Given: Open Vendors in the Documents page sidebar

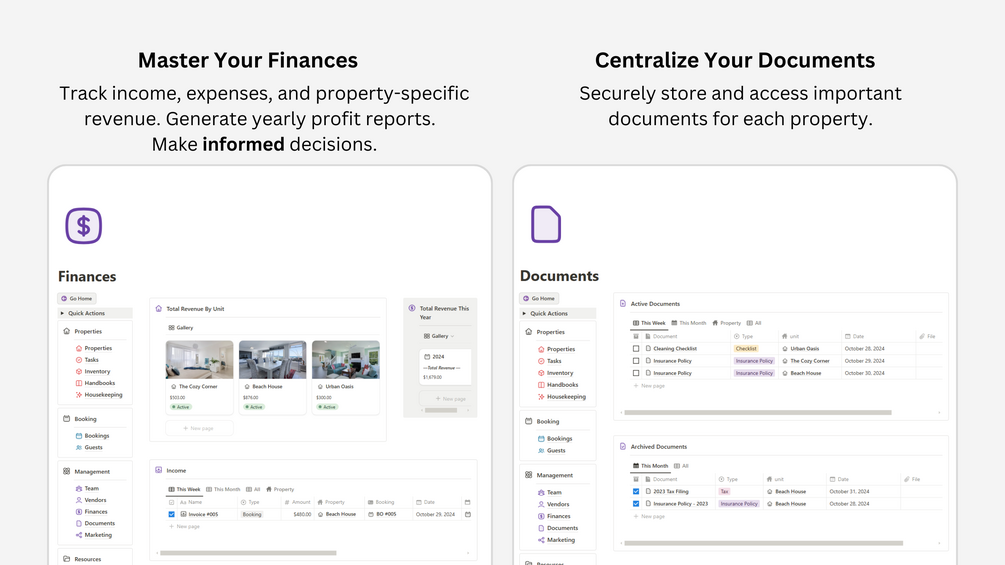Looking at the screenshot, I should pos(554,504).
